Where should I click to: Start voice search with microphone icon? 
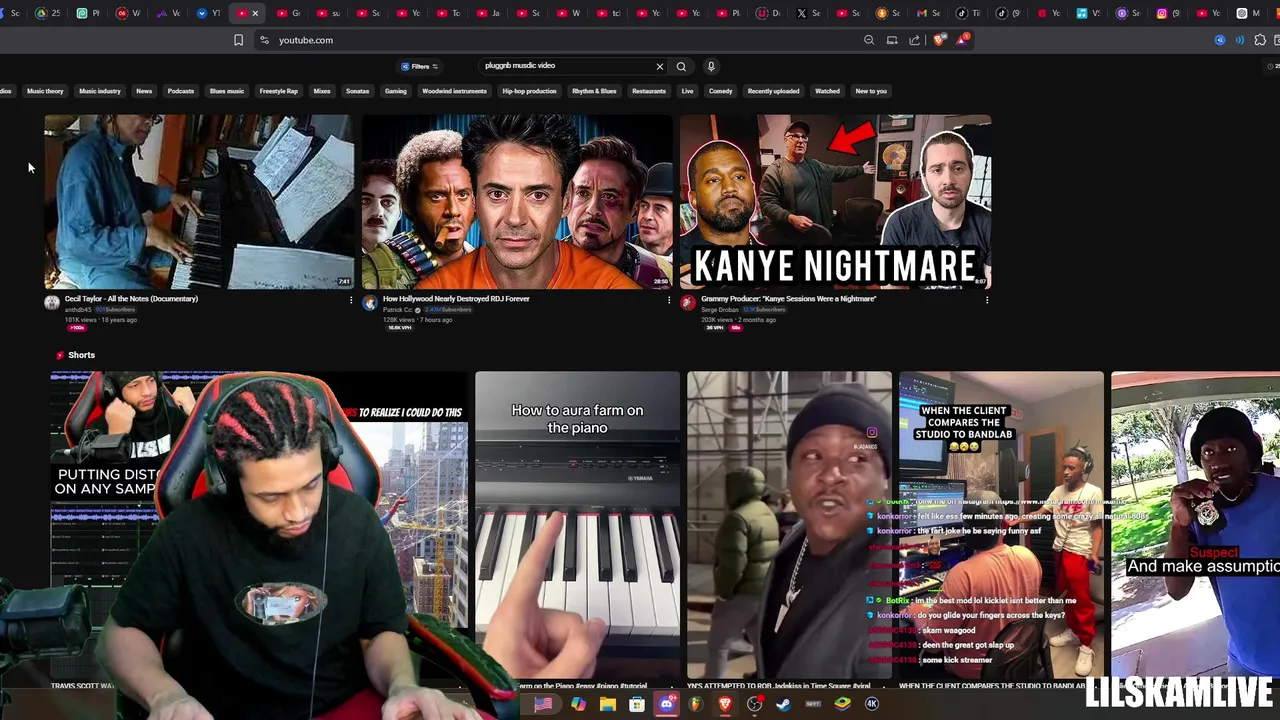(711, 66)
